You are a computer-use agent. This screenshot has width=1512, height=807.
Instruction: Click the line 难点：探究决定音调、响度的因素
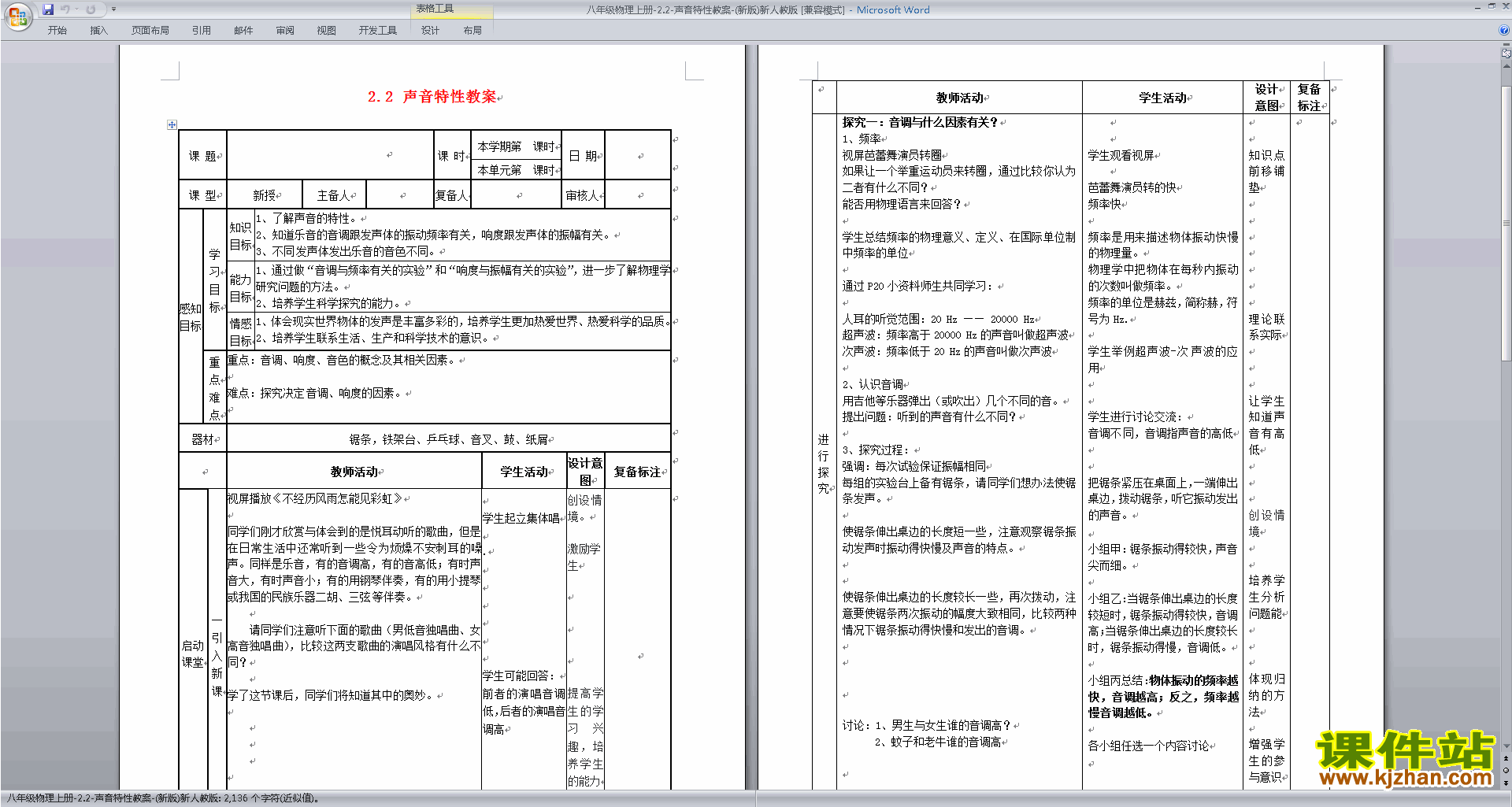pos(316,393)
